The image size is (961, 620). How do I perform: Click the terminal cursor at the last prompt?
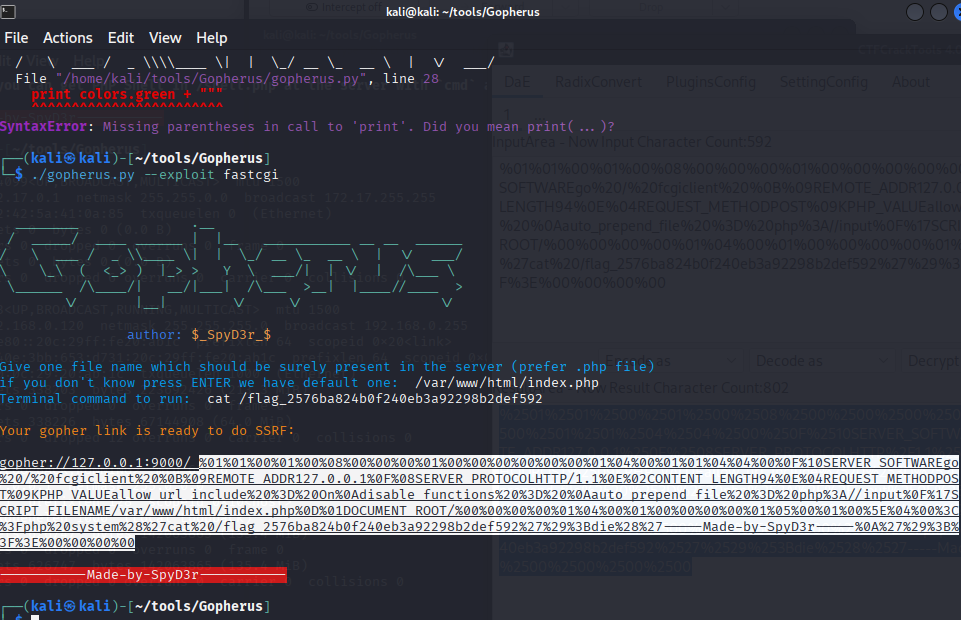[x=35, y=616]
